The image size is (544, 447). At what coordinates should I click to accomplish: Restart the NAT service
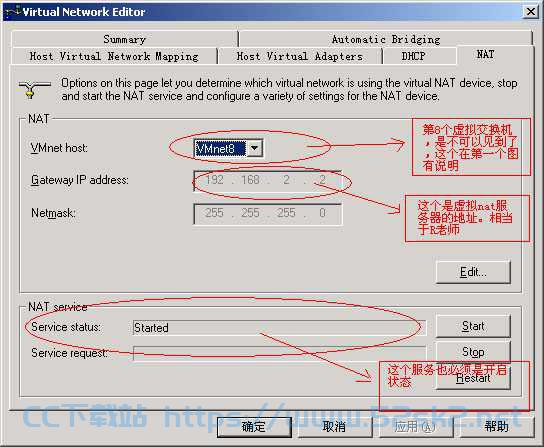pyautogui.click(x=473, y=378)
